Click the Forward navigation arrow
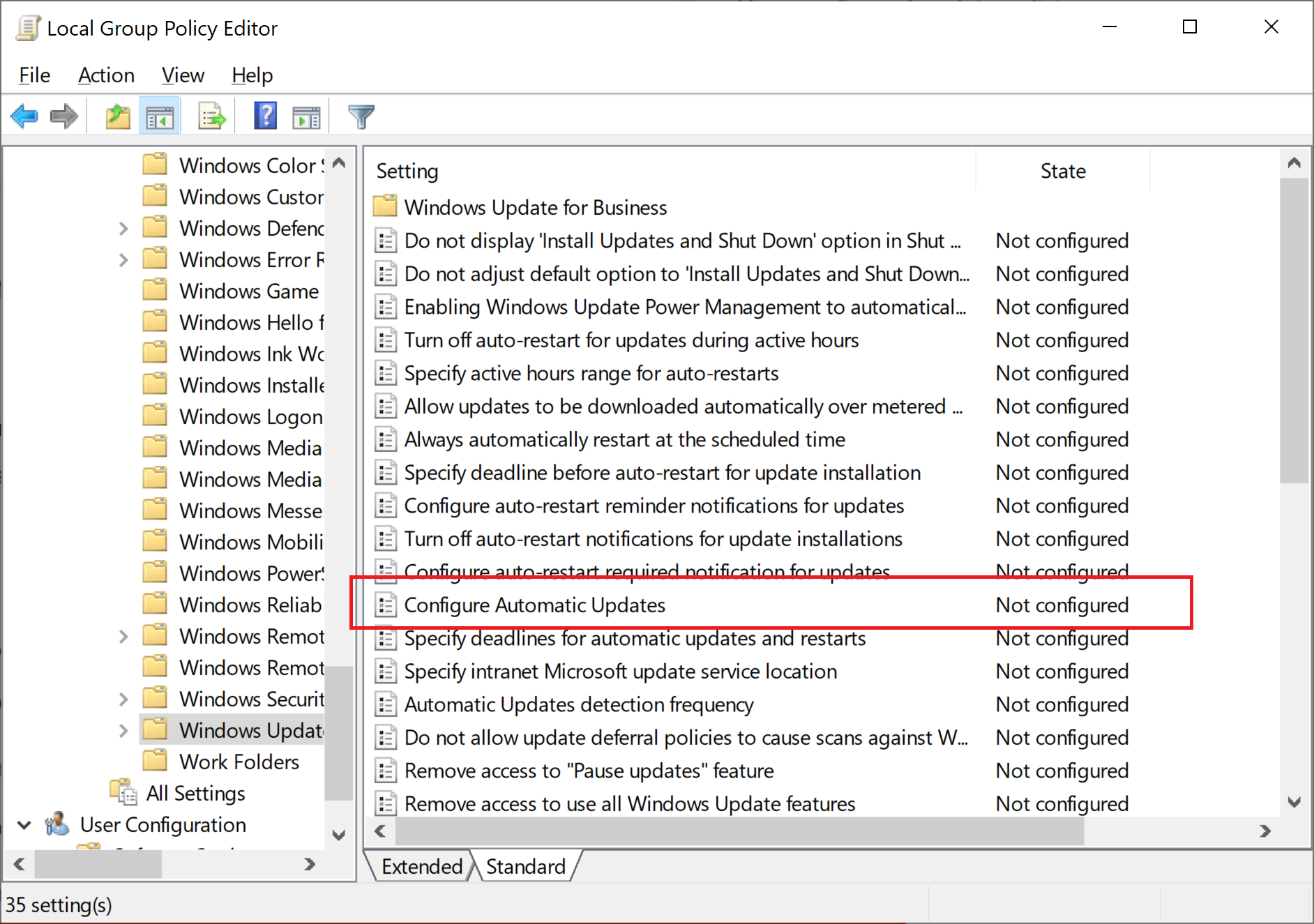1314x924 pixels. click(x=63, y=116)
